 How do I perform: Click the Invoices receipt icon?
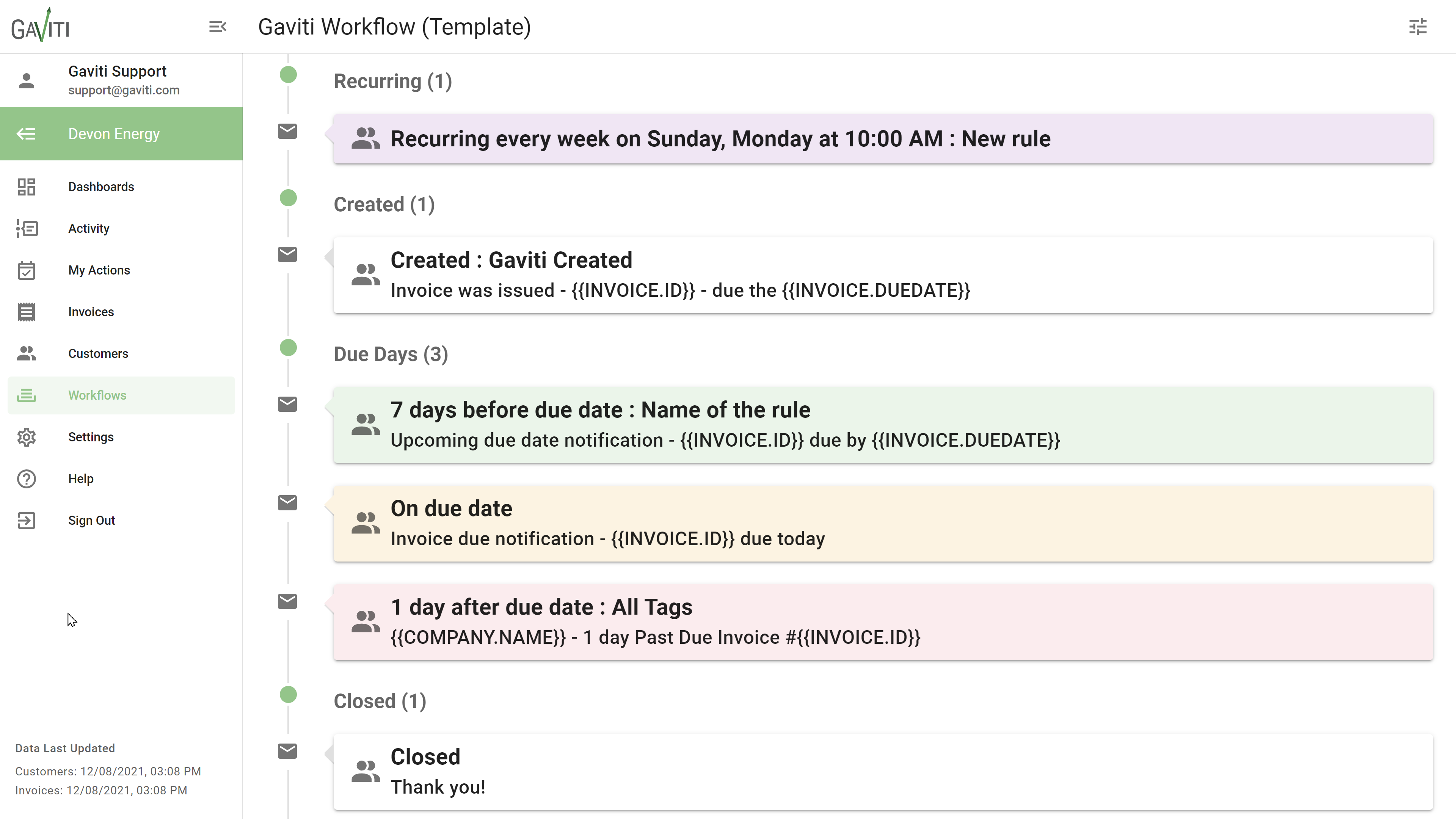[27, 312]
